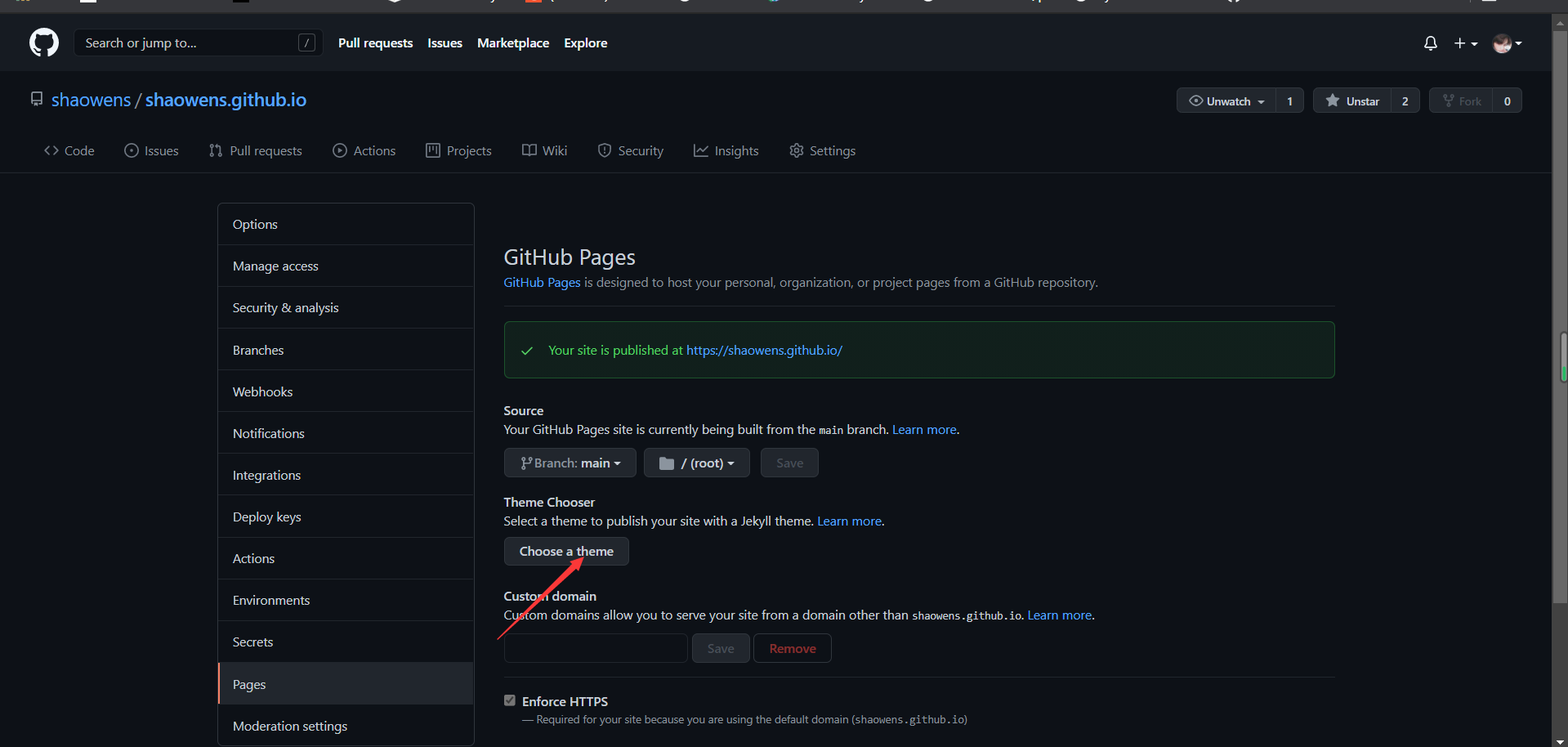Open Secrets settings
Image resolution: width=1568 pixels, height=747 pixels.
click(346, 642)
